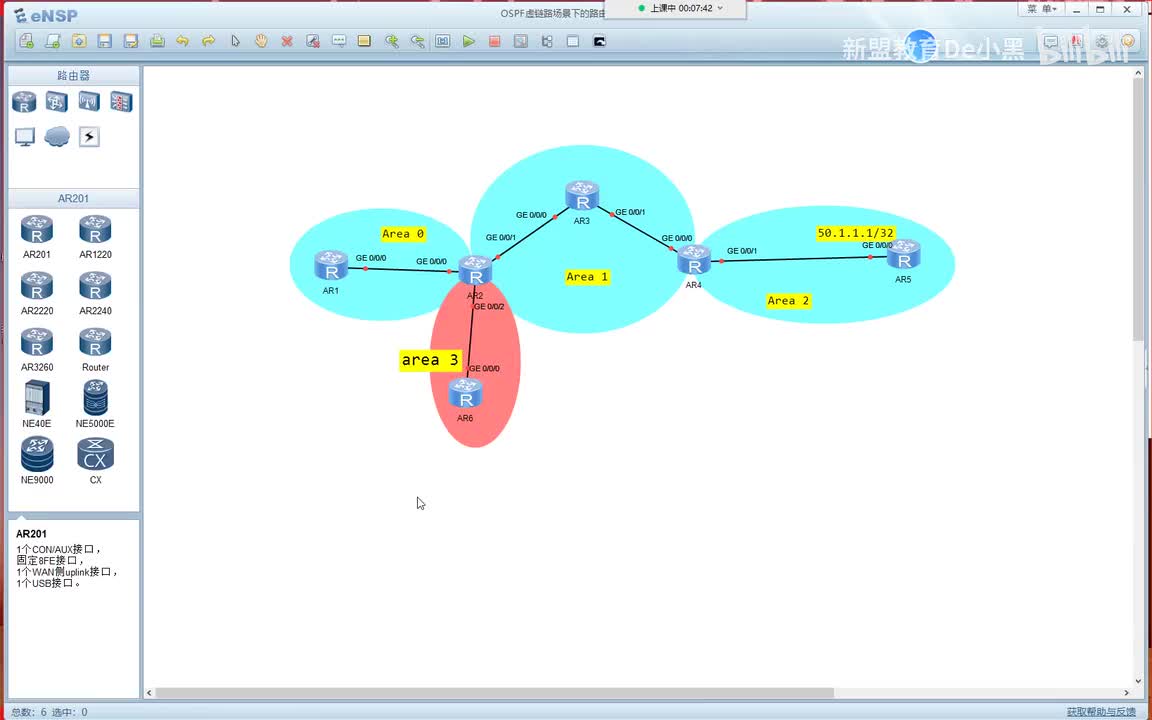Pick the AR3260 router model
This screenshot has width=1152, height=720.
point(37,350)
